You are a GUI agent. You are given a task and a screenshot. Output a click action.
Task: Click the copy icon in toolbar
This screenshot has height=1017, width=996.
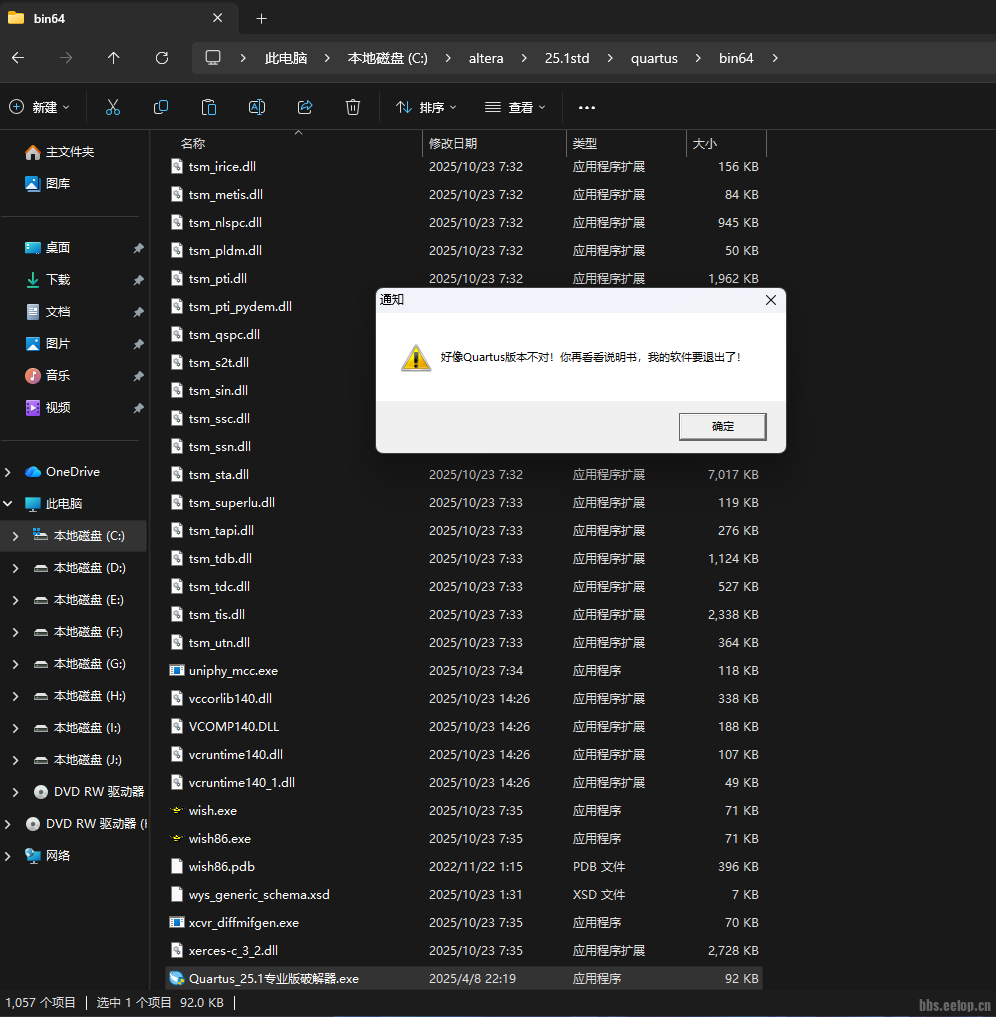161,107
